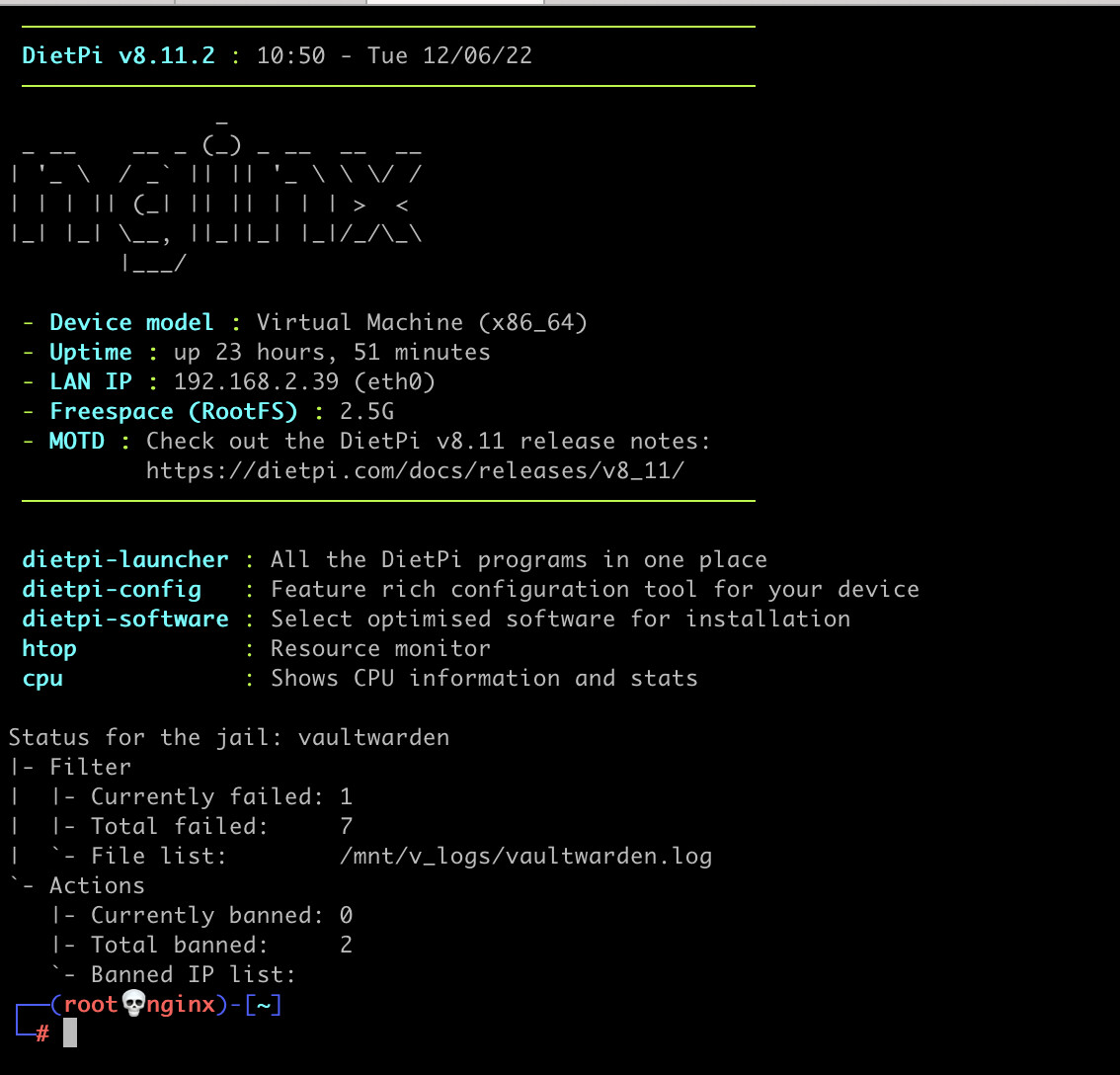
Task: Select the 'DietPi v8.11.2' version text
Action: pyautogui.click(x=119, y=55)
